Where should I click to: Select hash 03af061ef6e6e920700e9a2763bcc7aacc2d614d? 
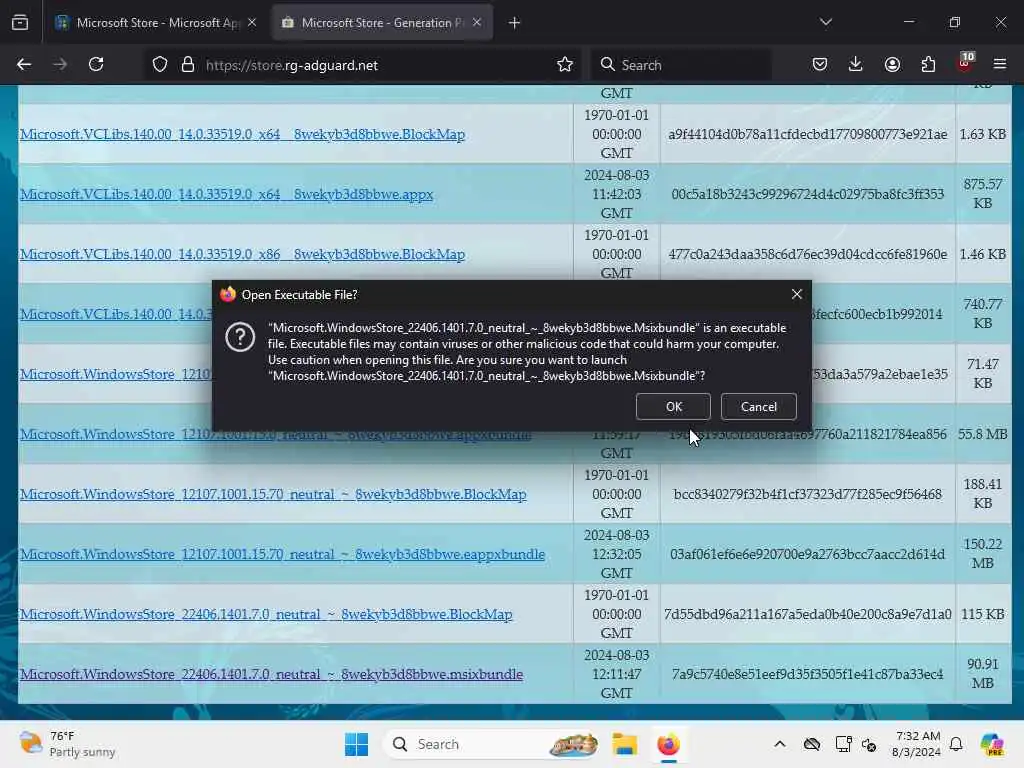[807, 554]
